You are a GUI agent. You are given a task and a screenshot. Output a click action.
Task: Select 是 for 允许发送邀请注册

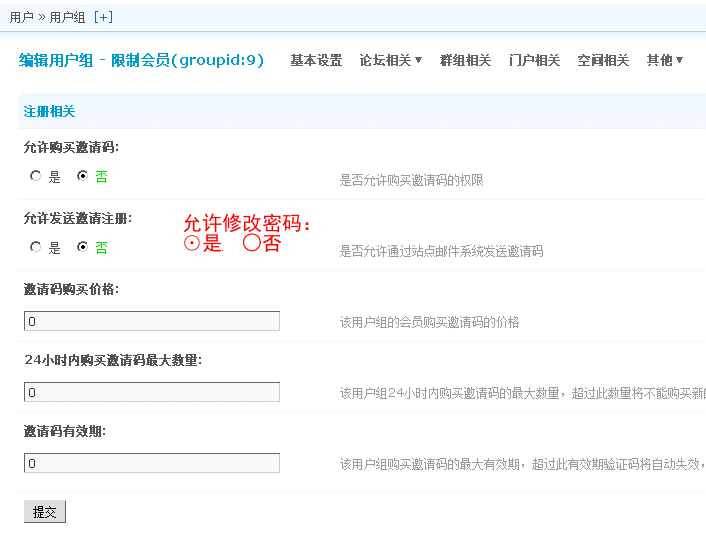coord(36,247)
